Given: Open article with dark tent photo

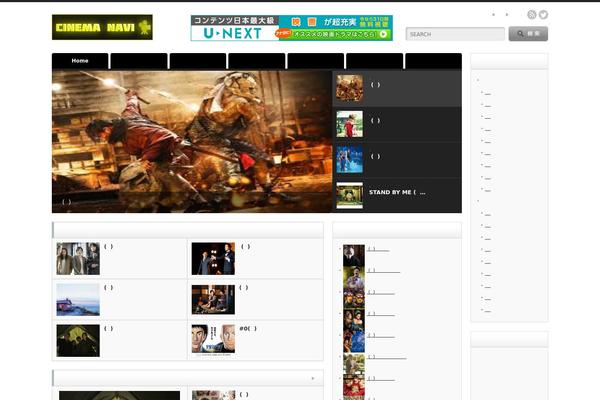Looking at the screenshot, I should tap(78, 341).
